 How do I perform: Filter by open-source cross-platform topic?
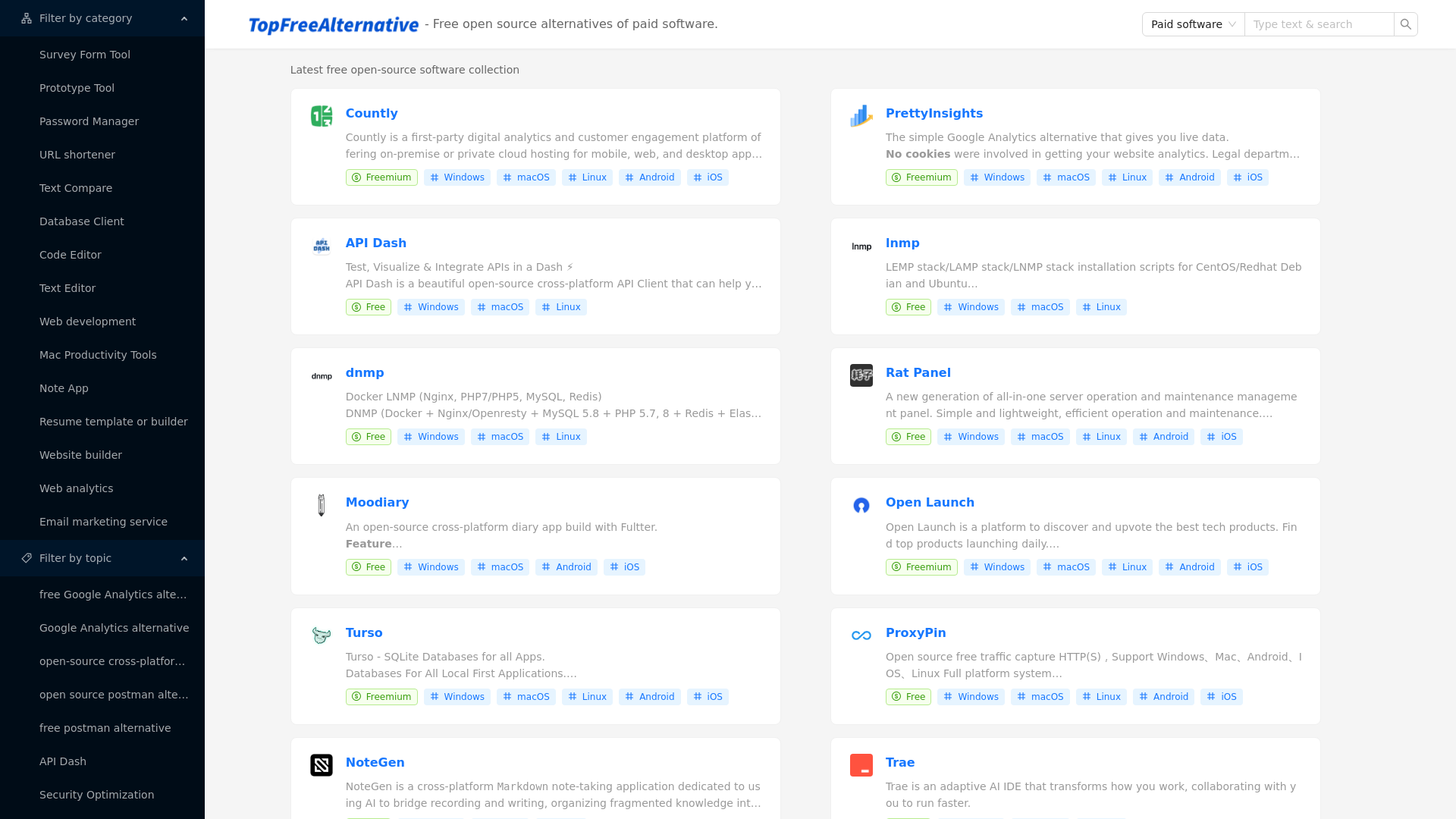click(x=102, y=661)
